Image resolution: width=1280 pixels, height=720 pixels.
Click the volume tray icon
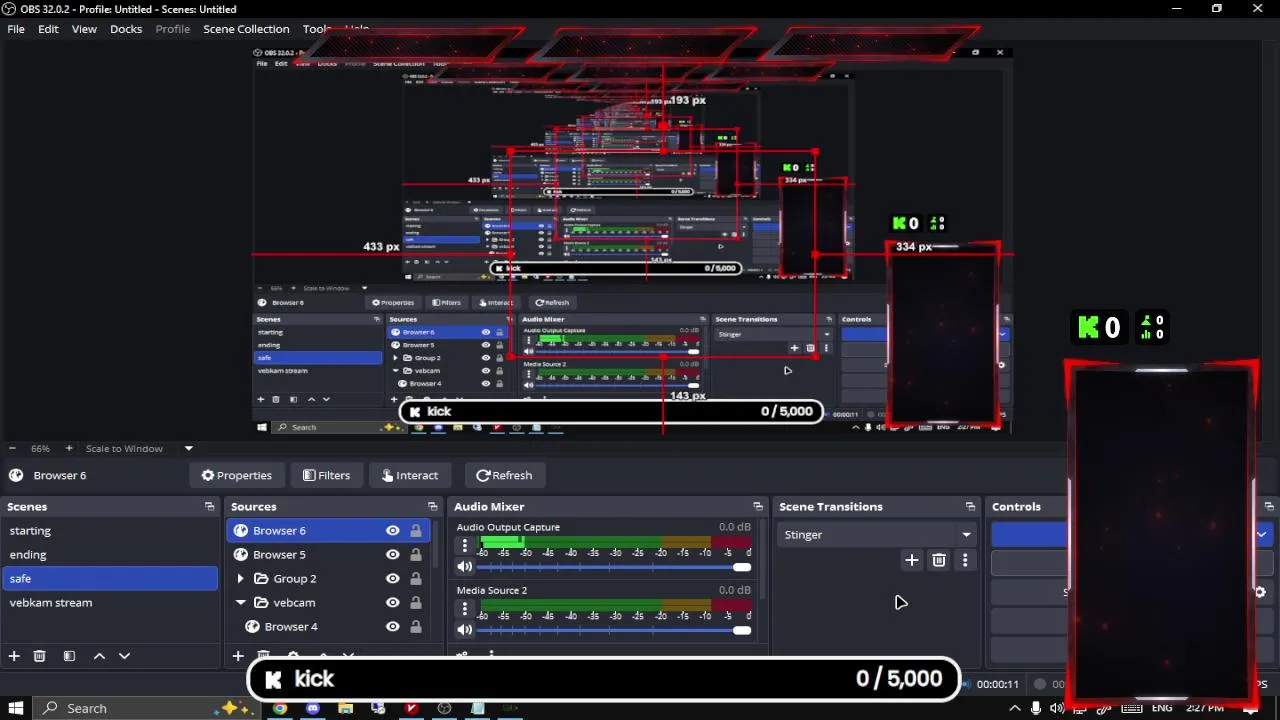coord(1059,708)
